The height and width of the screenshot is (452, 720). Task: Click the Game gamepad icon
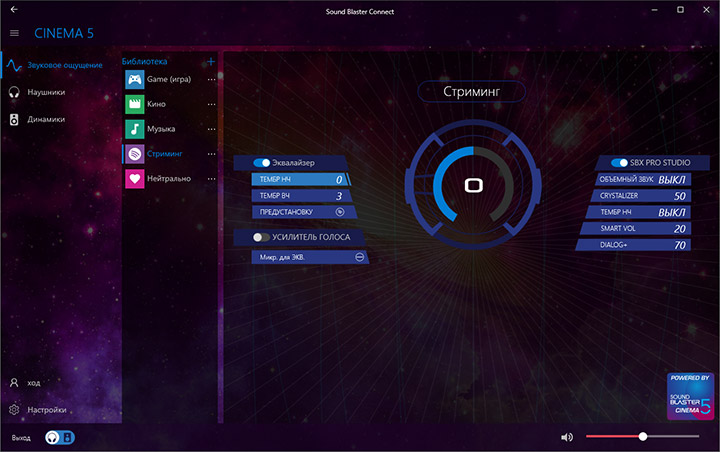135,79
